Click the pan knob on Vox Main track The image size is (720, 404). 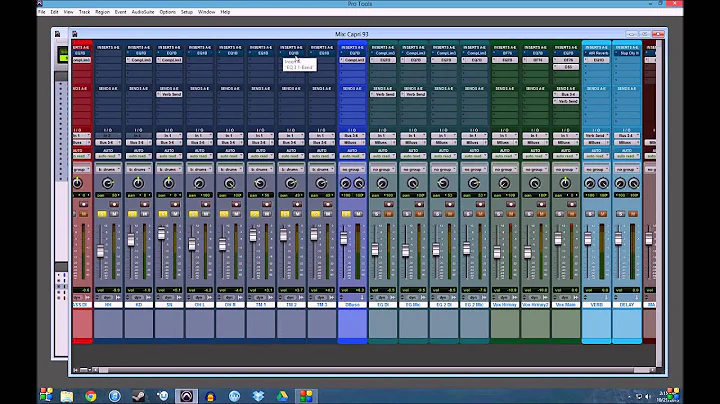[565, 184]
